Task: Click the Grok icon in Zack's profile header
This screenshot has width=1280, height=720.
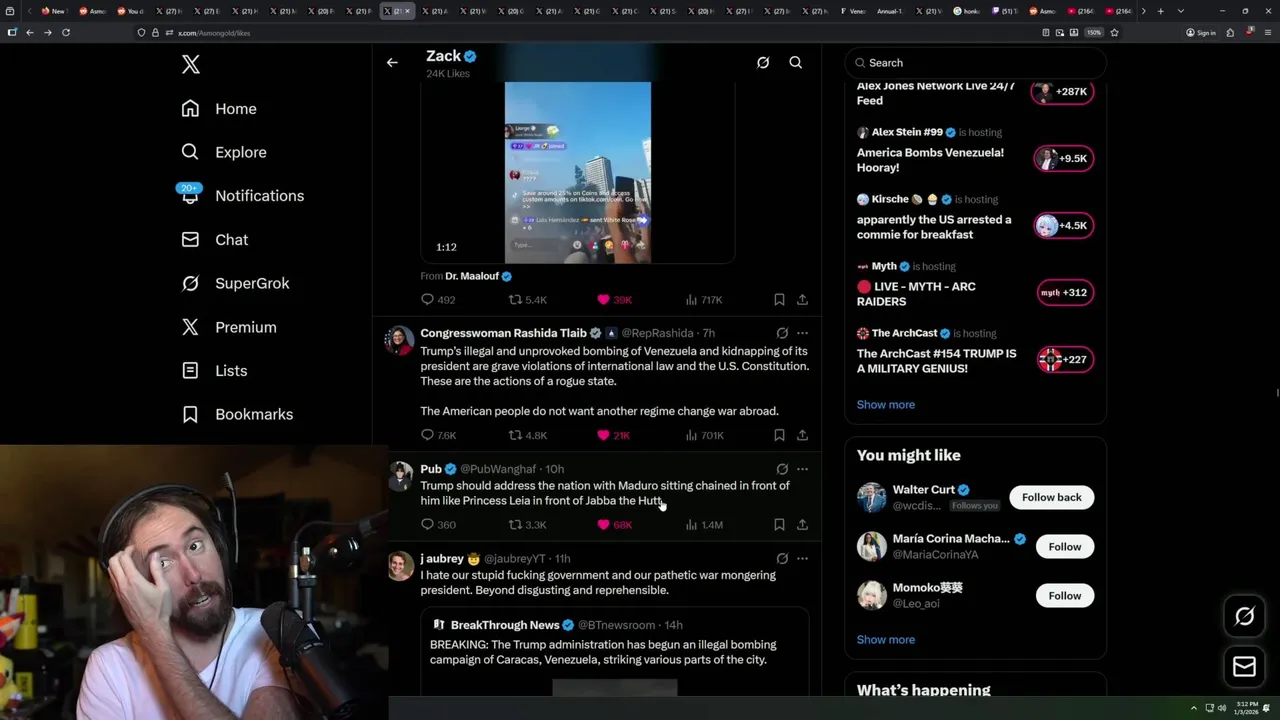Action: pyautogui.click(x=763, y=62)
